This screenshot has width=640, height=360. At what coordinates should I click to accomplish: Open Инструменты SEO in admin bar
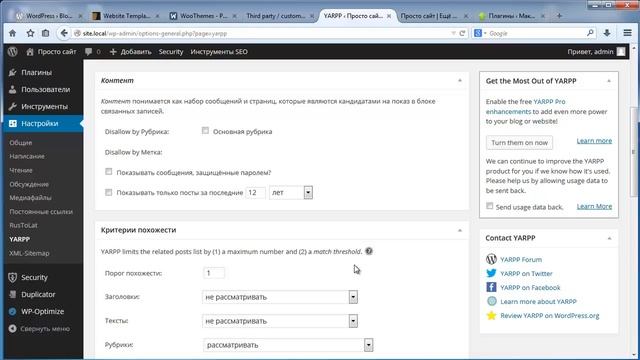[x=219, y=52]
